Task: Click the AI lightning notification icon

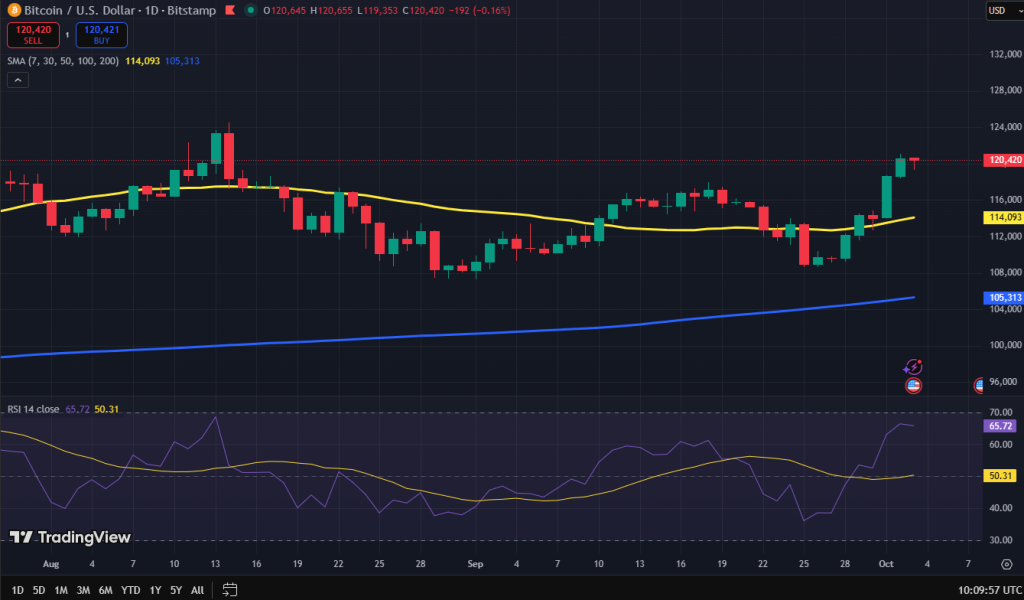Action: 914,367
